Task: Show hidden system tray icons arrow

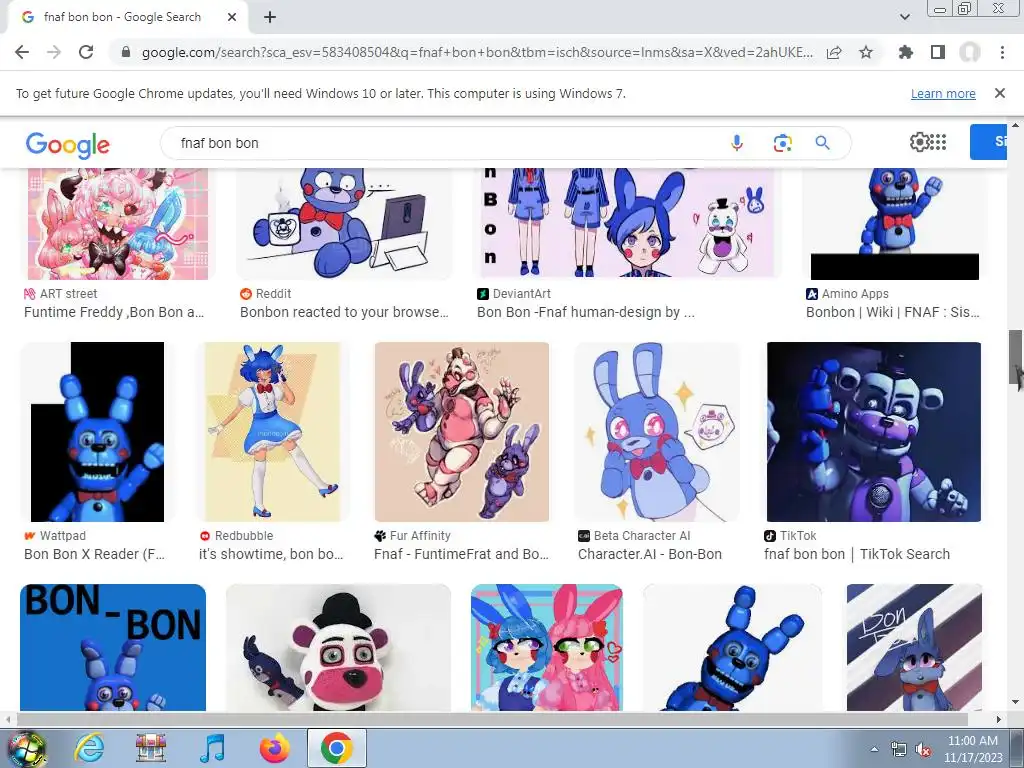Action: pos(874,749)
